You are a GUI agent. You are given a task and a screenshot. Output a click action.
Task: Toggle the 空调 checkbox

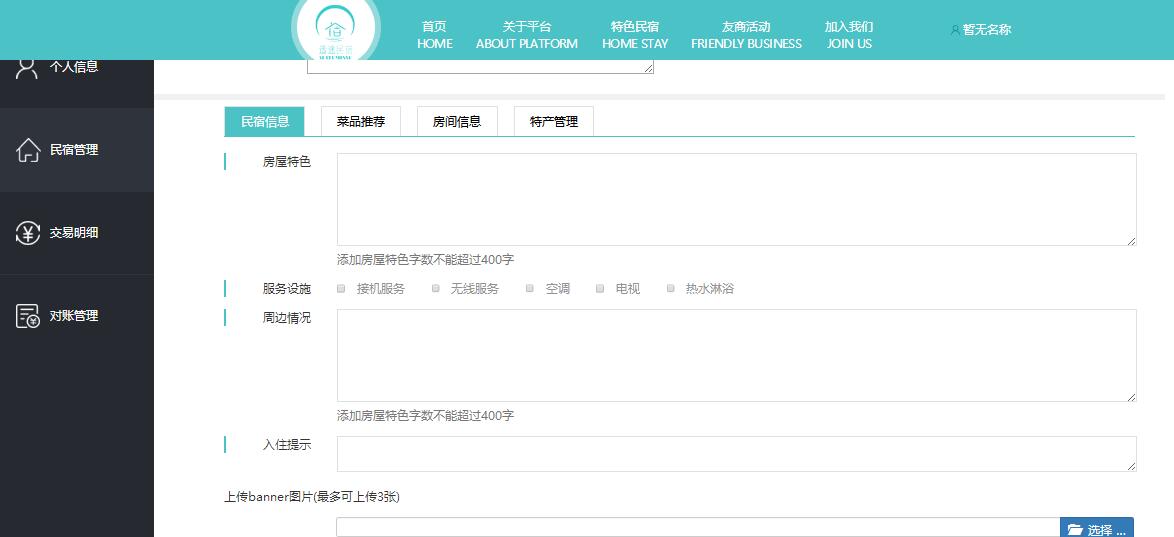point(530,289)
